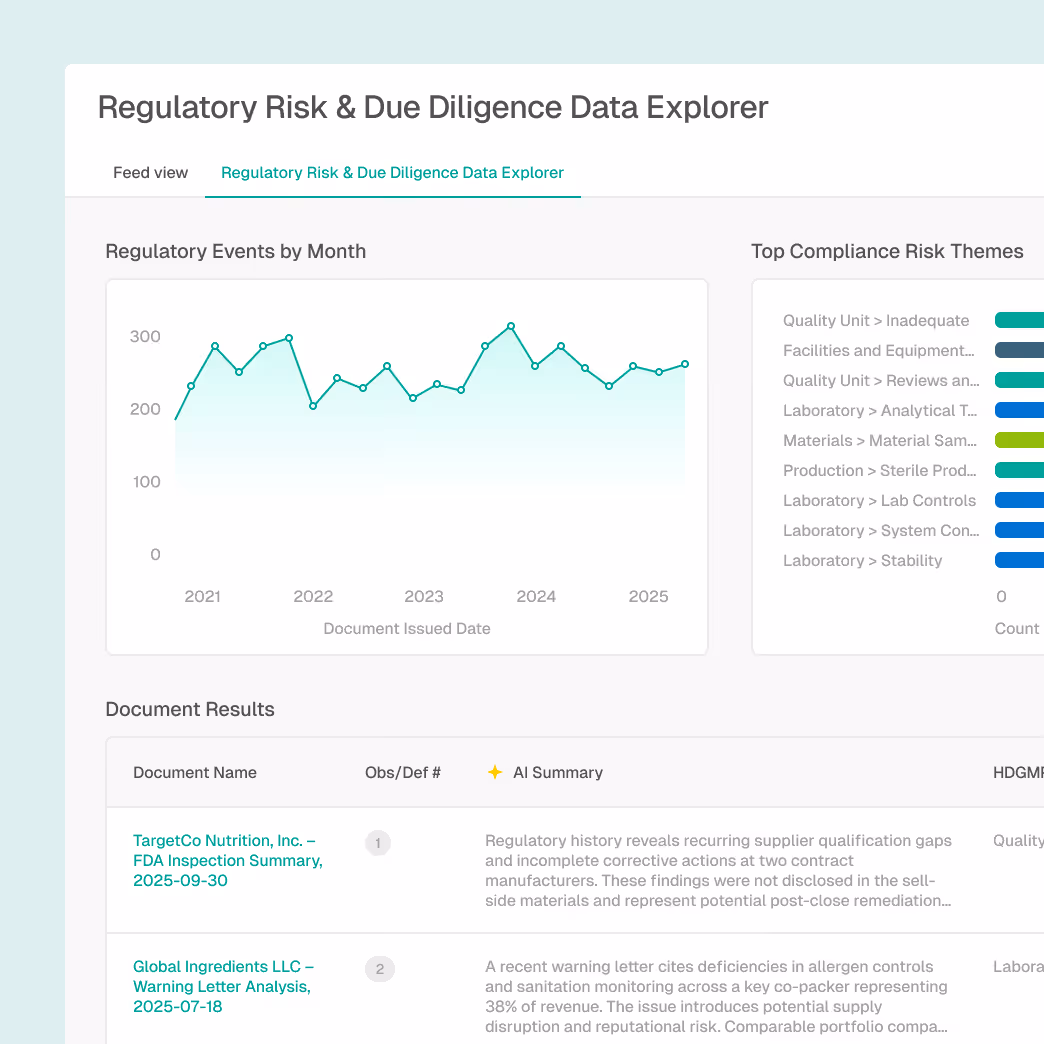Image resolution: width=1044 pixels, height=1044 pixels.
Task: Click the peak data point in 2024
Action: 512,326
